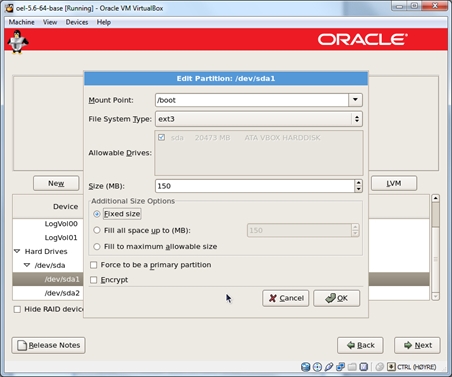Collapse the Hard Drives tree node
Screen dimensions: 452x377
point(17,251)
